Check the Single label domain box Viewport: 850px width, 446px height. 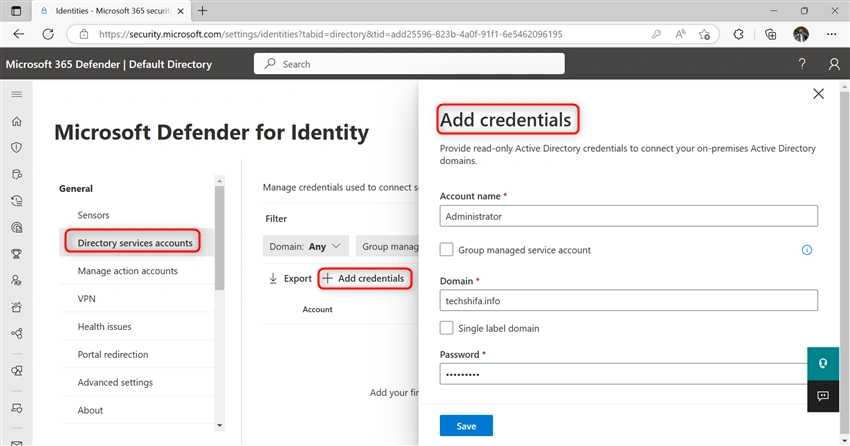tap(446, 328)
